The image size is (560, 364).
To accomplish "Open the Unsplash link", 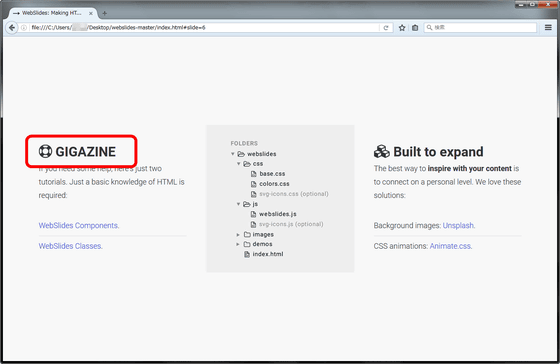I will click(459, 225).
